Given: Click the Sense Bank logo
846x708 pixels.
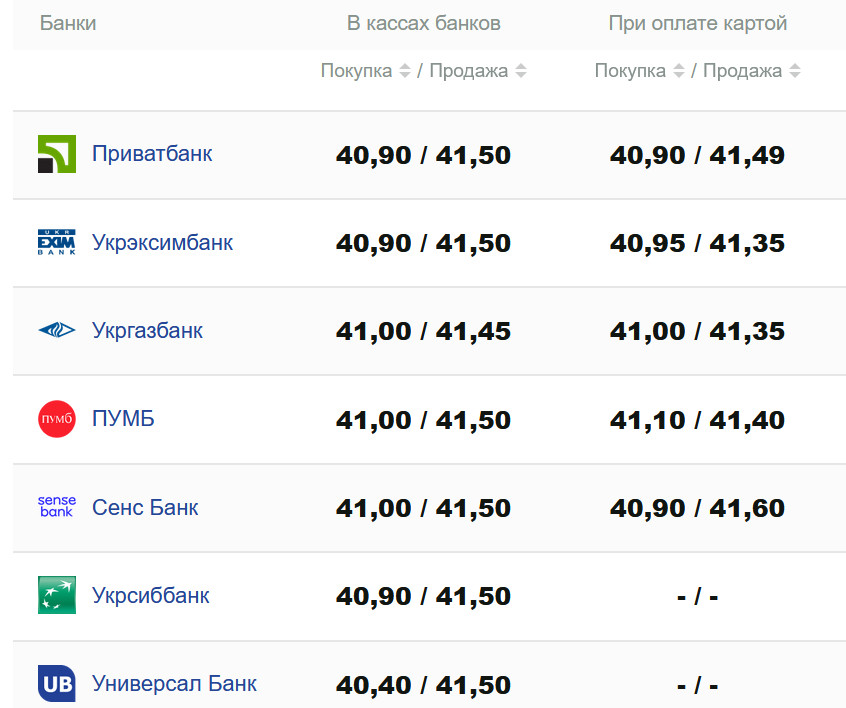Looking at the screenshot, I should pyautogui.click(x=57, y=507).
